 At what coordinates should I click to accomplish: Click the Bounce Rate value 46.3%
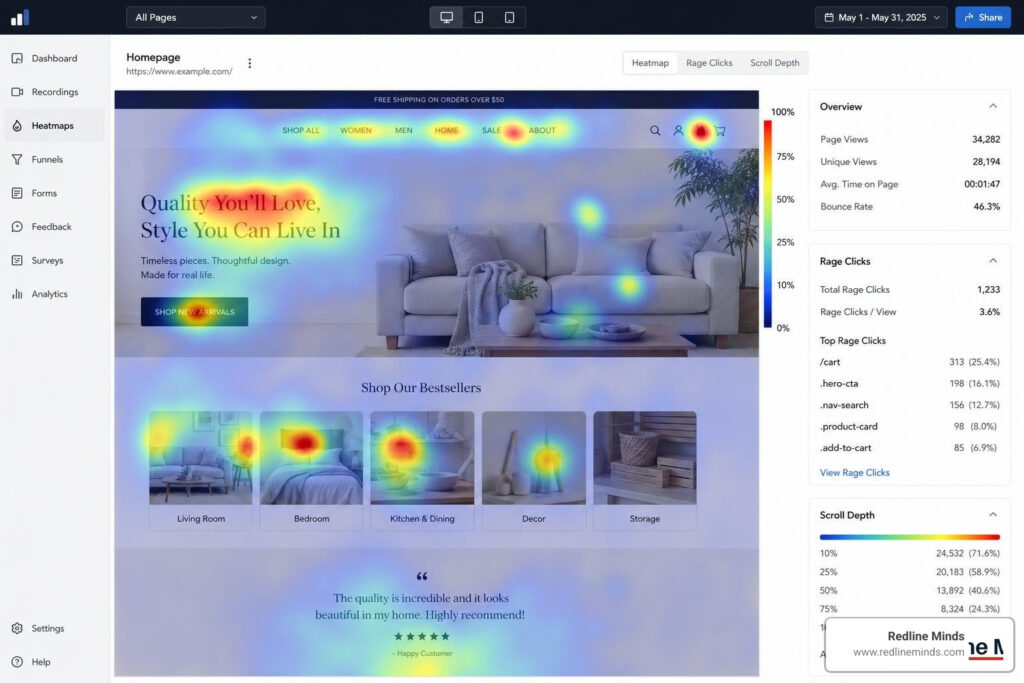987,206
